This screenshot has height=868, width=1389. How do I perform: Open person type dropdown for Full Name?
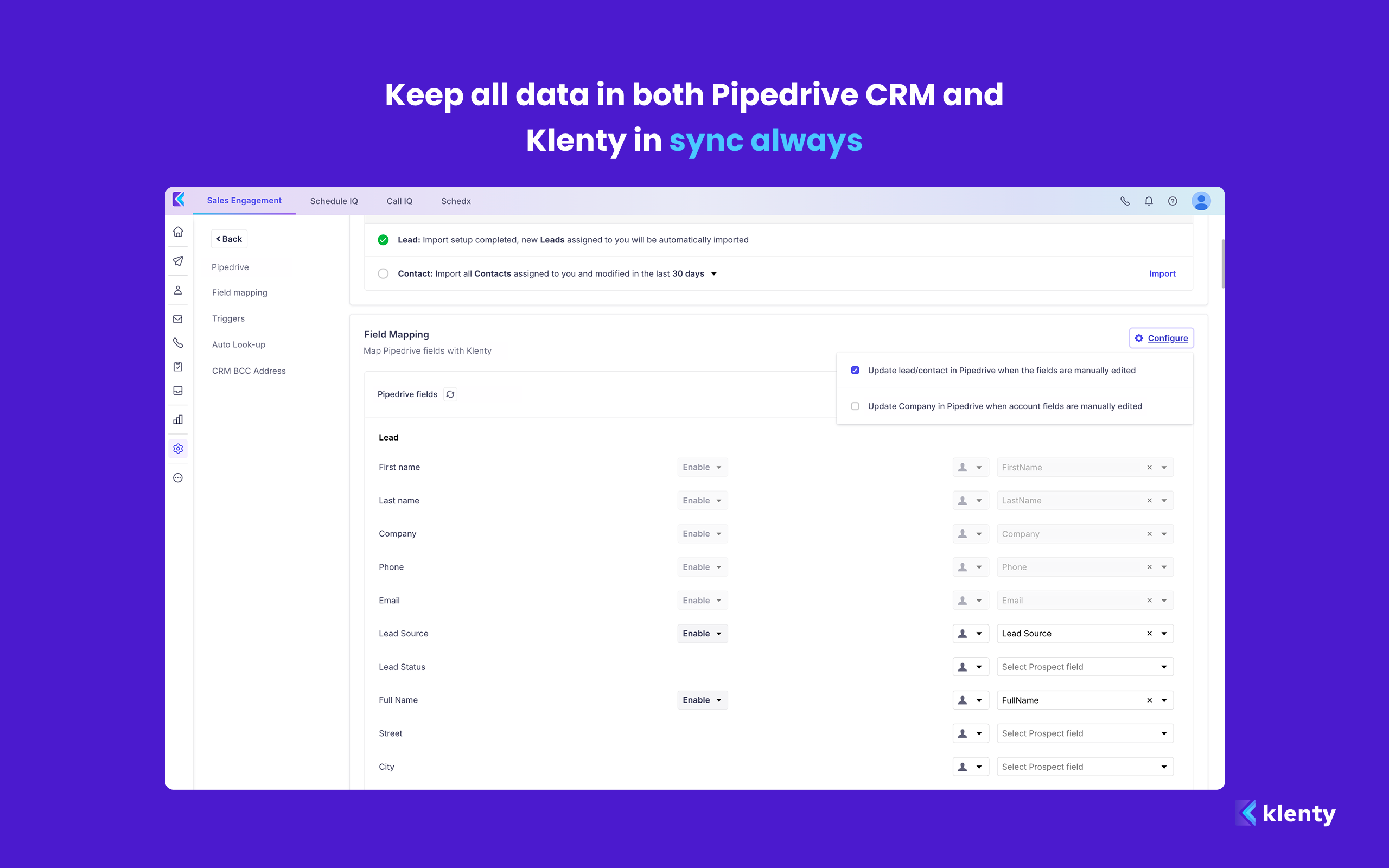[971, 700]
